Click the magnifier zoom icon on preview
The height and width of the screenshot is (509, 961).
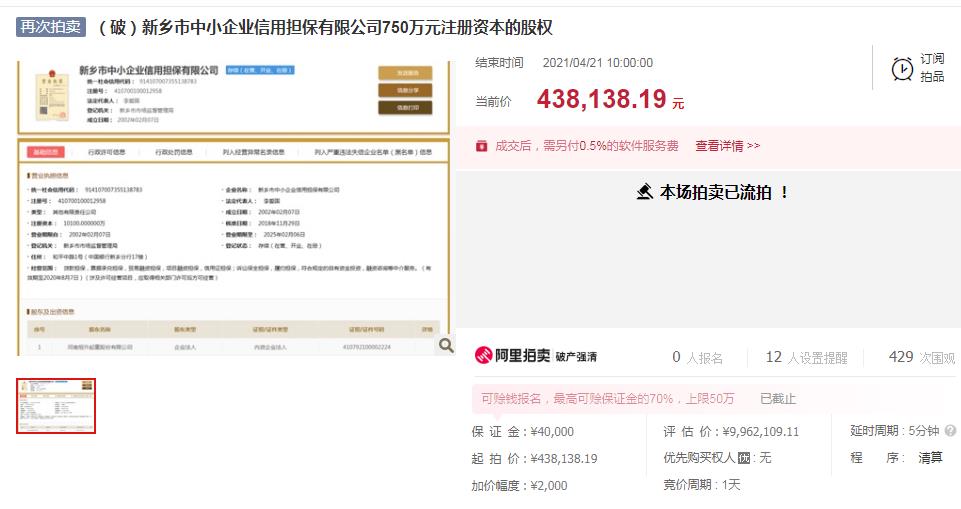click(x=445, y=345)
